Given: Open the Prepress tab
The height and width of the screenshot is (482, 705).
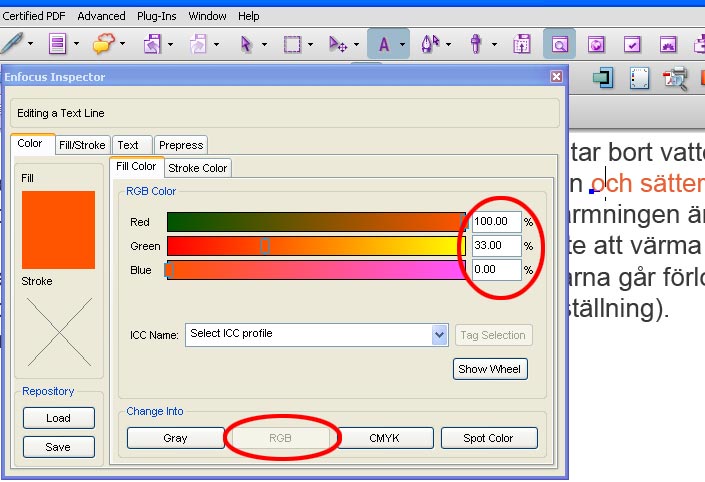Looking at the screenshot, I should [x=180, y=145].
